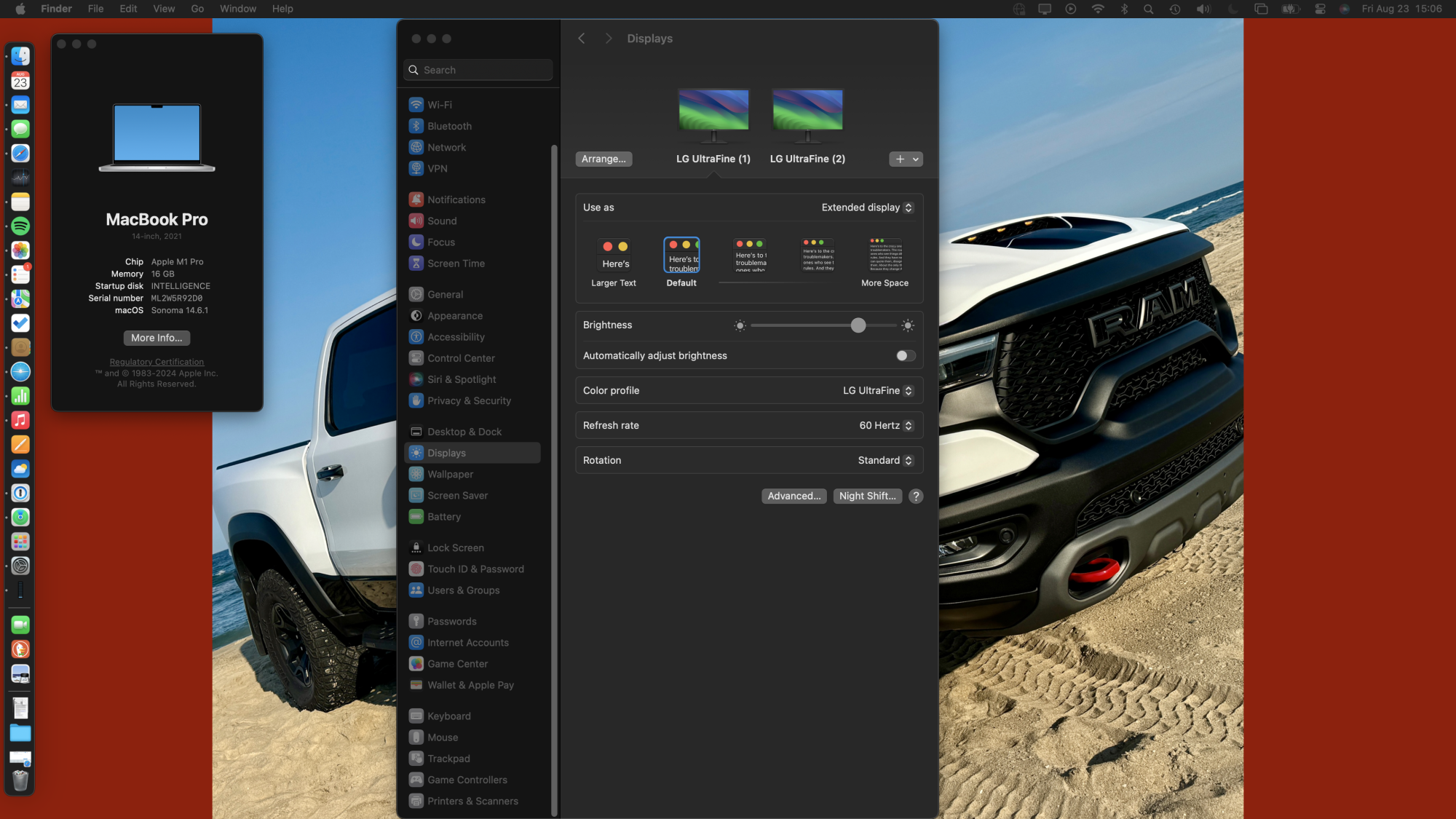Select the LG UltraFine (2) display
Image resolution: width=1456 pixels, height=819 pixels.
807,118
